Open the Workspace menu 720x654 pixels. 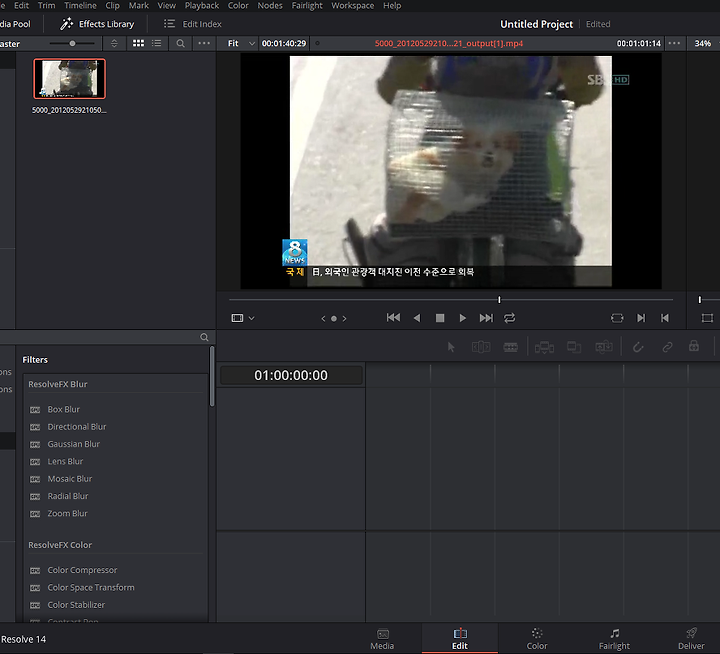(353, 6)
